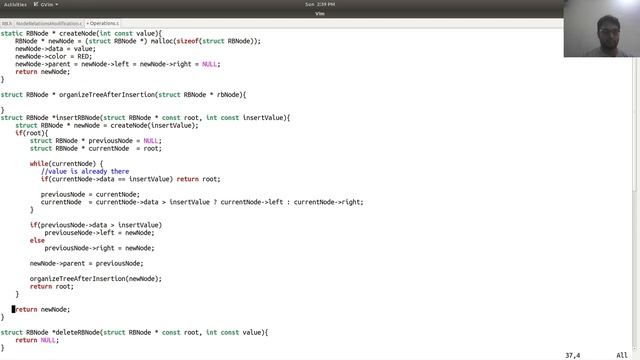Open the GVim application menu

click(x=46, y=4)
